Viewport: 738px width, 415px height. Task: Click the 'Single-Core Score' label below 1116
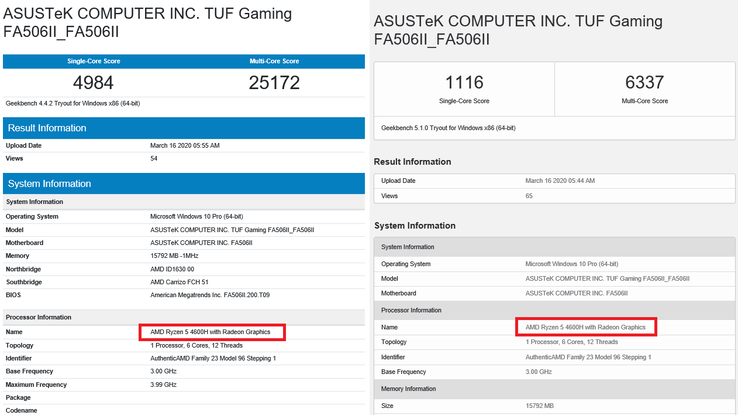coord(464,101)
